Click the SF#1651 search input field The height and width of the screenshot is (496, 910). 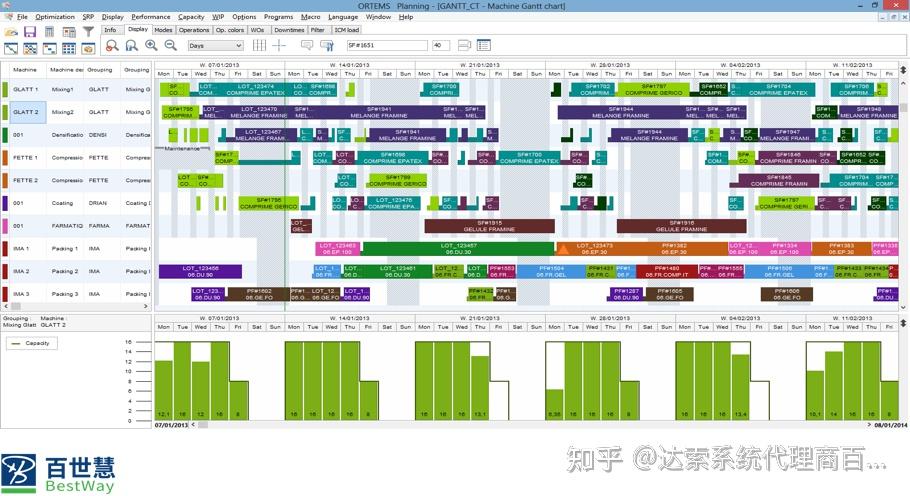[387, 45]
